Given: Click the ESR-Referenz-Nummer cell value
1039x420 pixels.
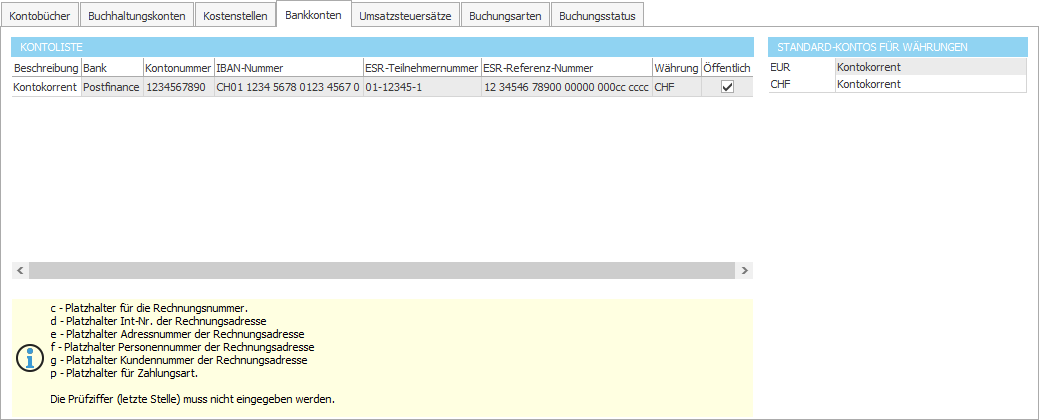Looking at the screenshot, I should coord(565,87).
